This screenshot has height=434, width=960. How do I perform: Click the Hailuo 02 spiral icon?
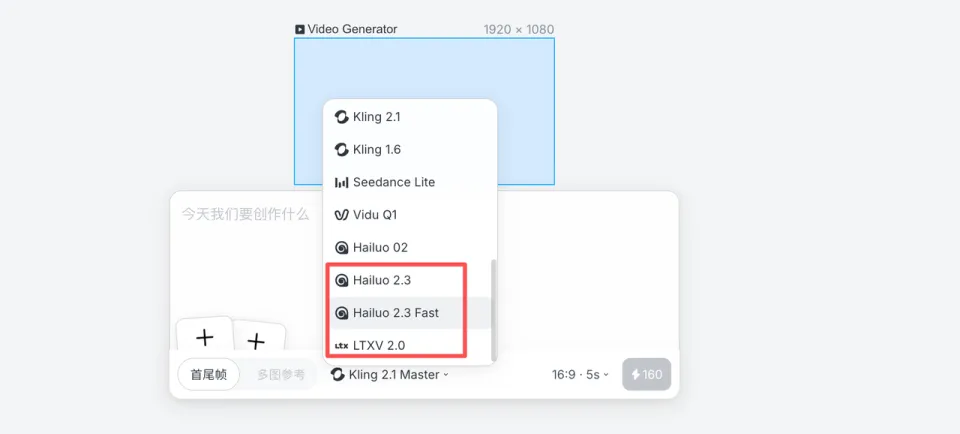point(342,248)
